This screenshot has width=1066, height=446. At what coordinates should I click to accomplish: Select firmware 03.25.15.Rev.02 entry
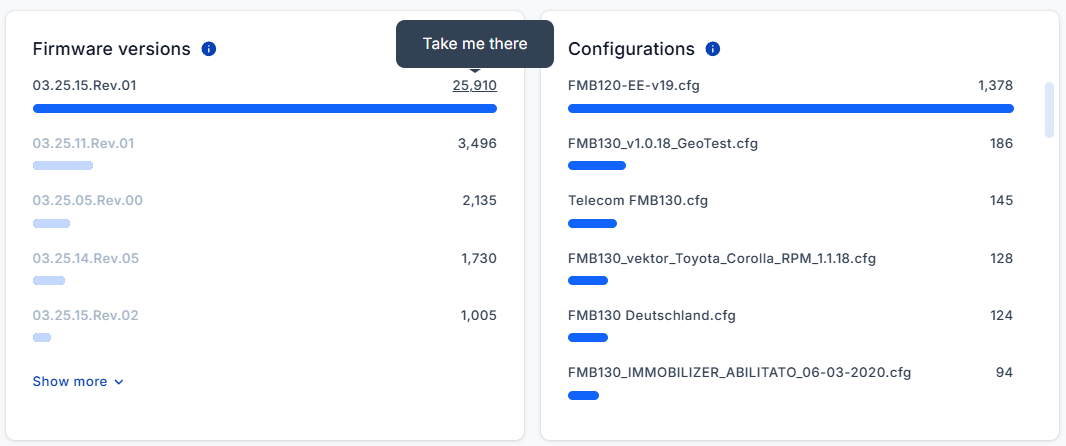coord(85,315)
